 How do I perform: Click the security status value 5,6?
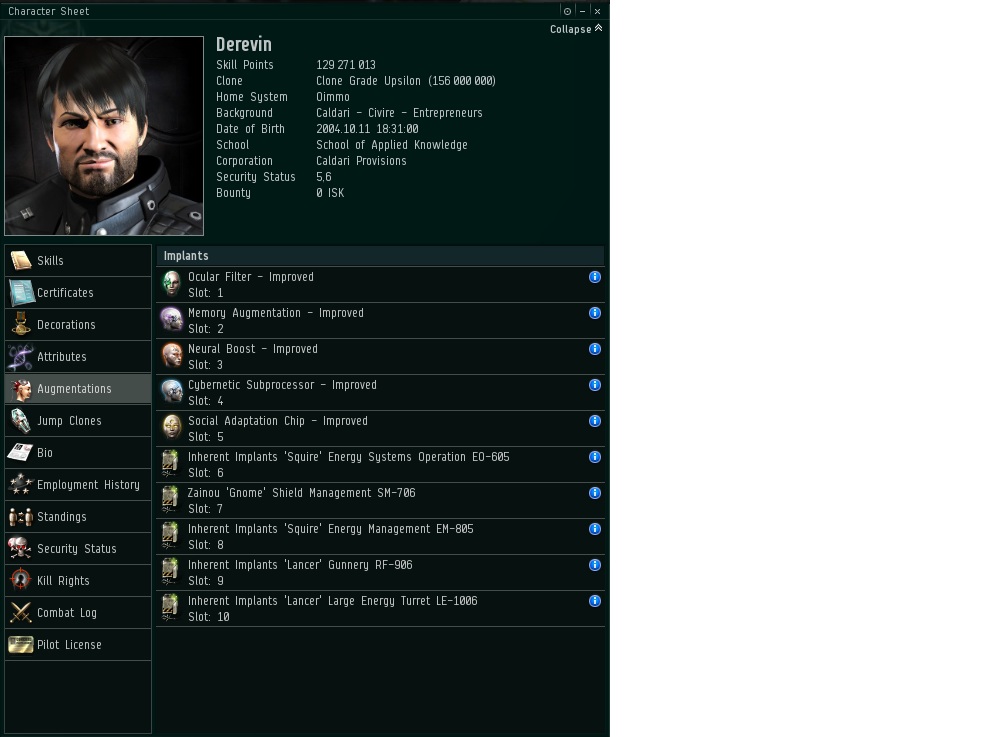324,177
